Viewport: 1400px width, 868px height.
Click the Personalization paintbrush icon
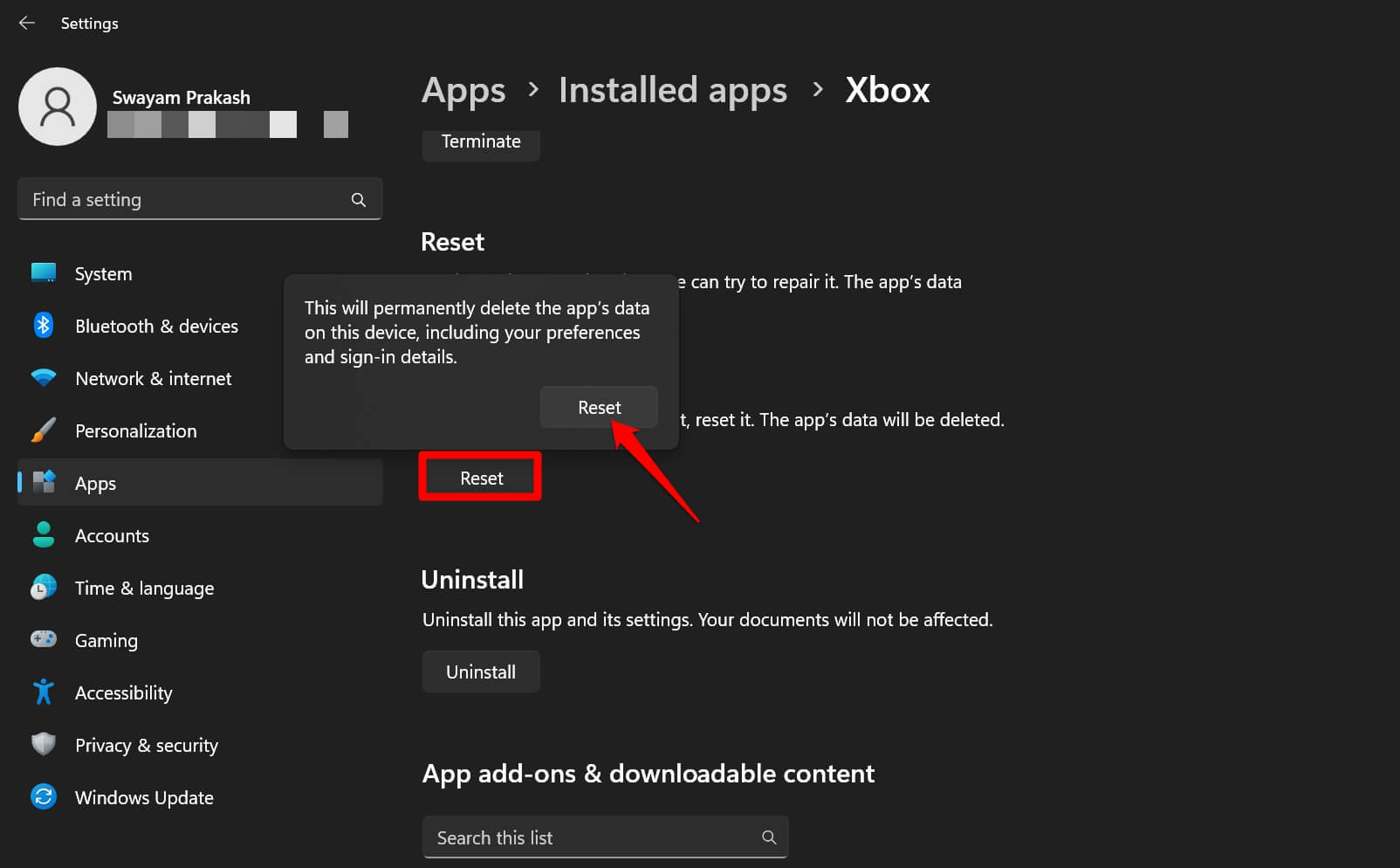(43, 431)
